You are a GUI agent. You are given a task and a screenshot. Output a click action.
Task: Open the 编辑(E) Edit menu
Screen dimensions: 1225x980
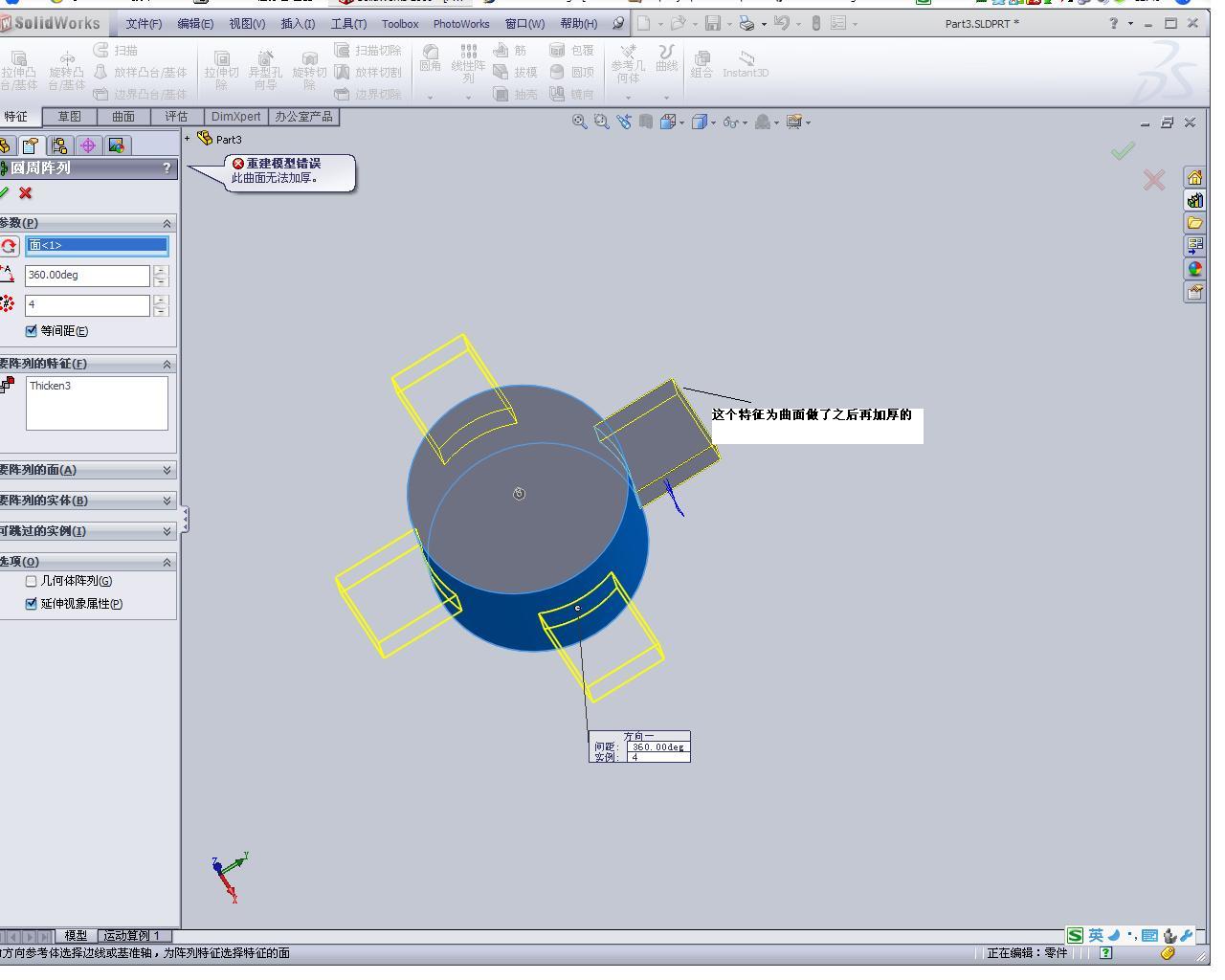click(195, 24)
